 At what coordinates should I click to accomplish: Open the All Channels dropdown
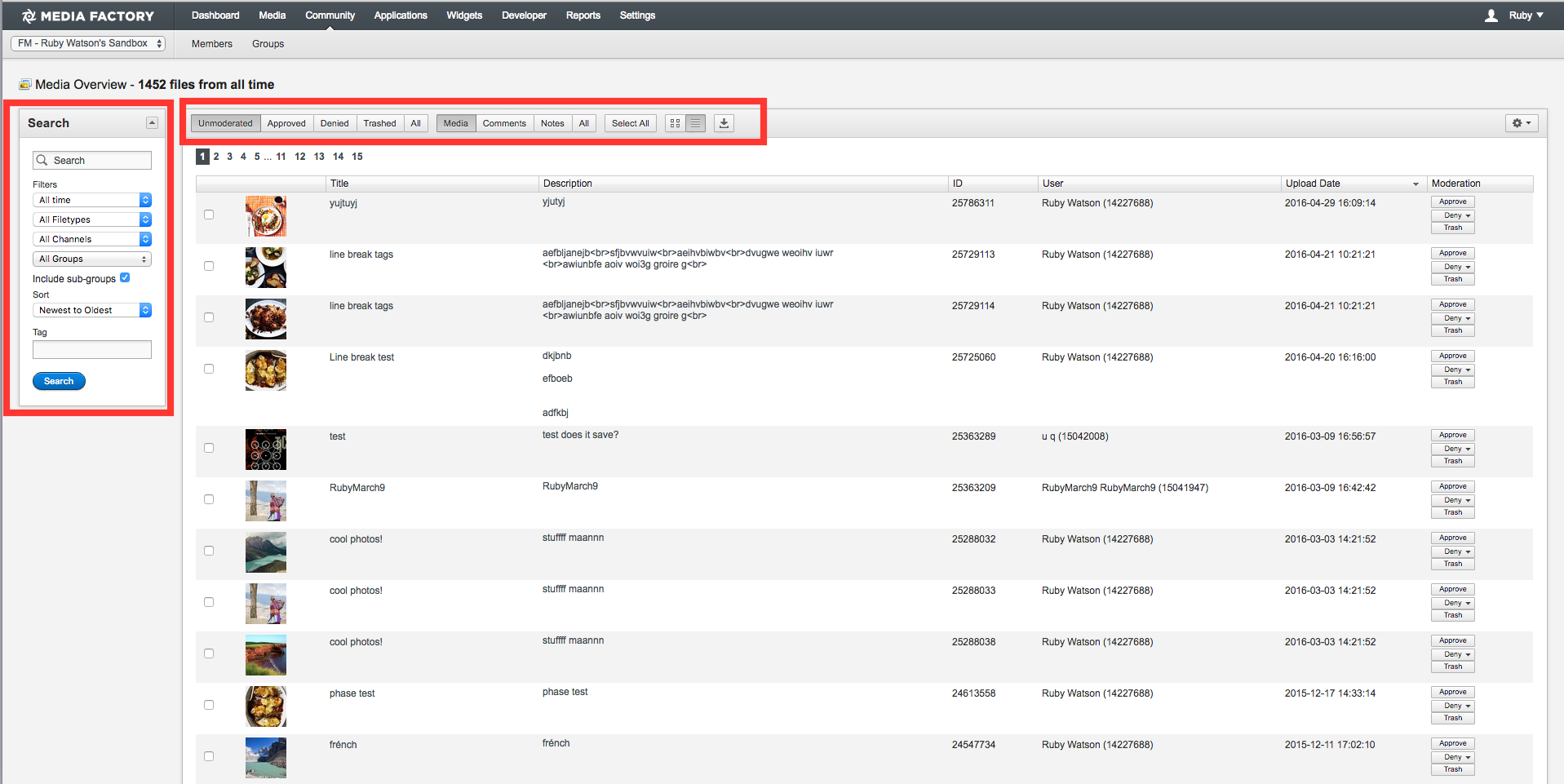[x=92, y=239]
